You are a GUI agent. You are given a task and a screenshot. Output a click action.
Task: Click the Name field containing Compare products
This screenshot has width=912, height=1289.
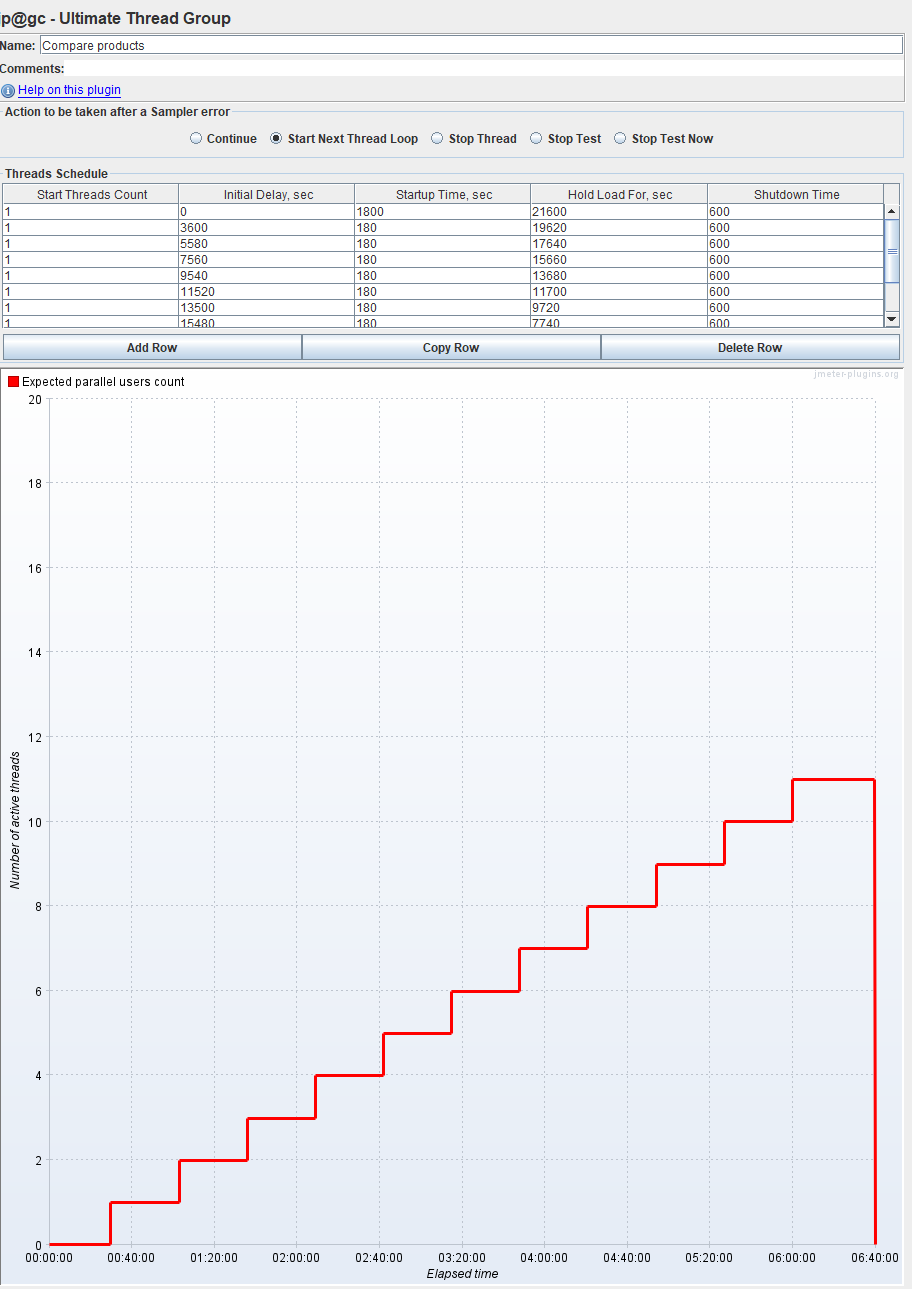click(470, 45)
